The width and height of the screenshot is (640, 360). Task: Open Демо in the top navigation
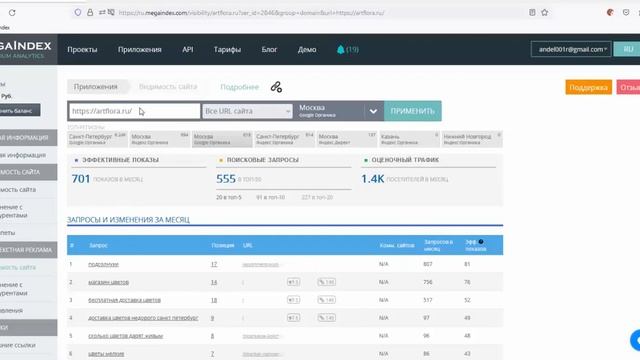pyautogui.click(x=307, y=49)
